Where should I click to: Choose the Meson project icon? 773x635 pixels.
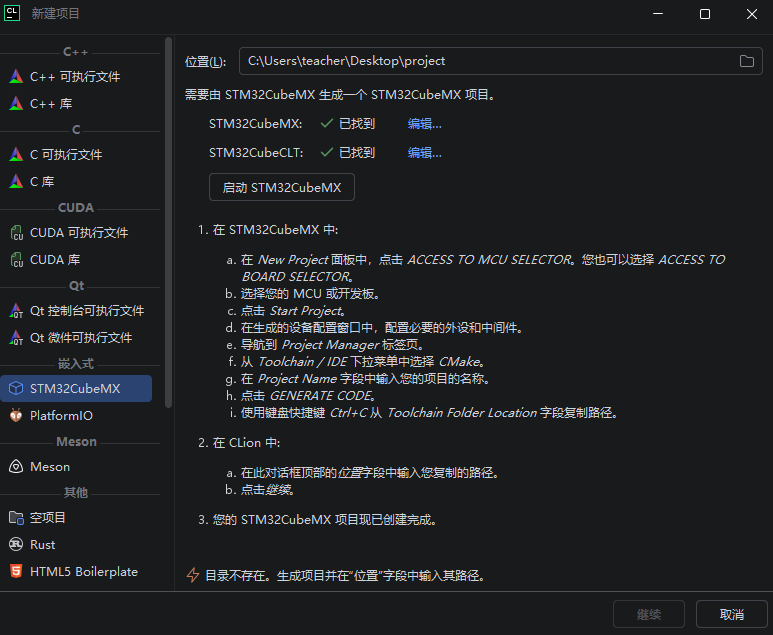(16, 467)
